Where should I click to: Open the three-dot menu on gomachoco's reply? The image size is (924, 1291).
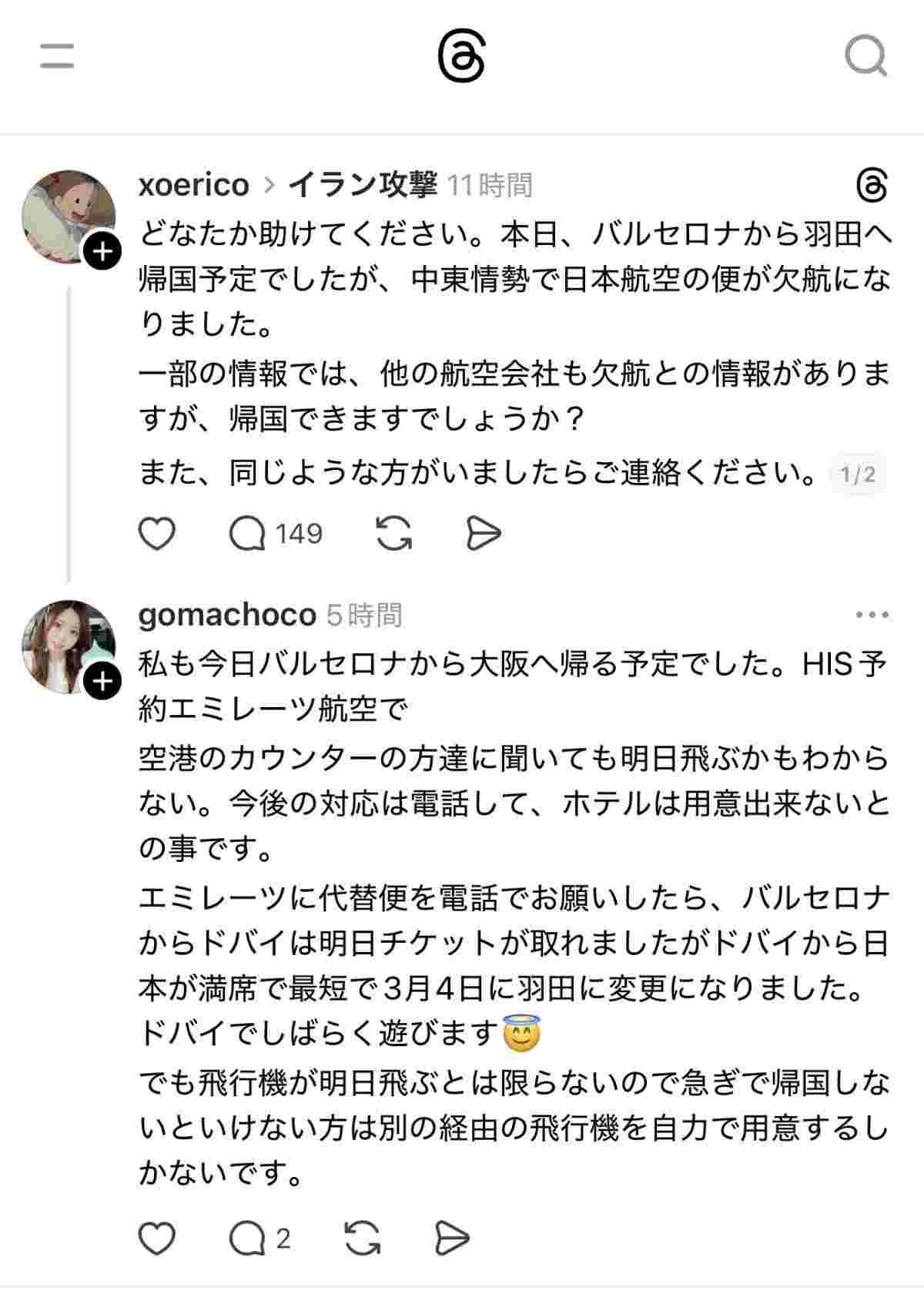[x=872, y=615]
